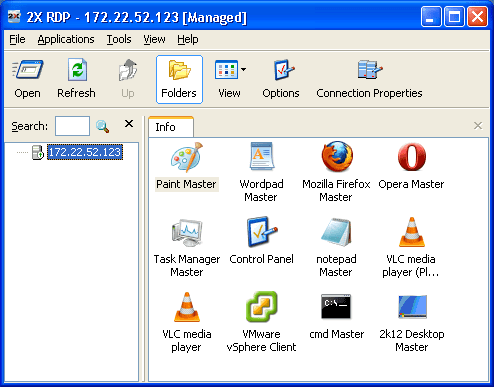494x387 pixels.
Task: Select the Control Panel icon
Action: click(x=262, y=232)
